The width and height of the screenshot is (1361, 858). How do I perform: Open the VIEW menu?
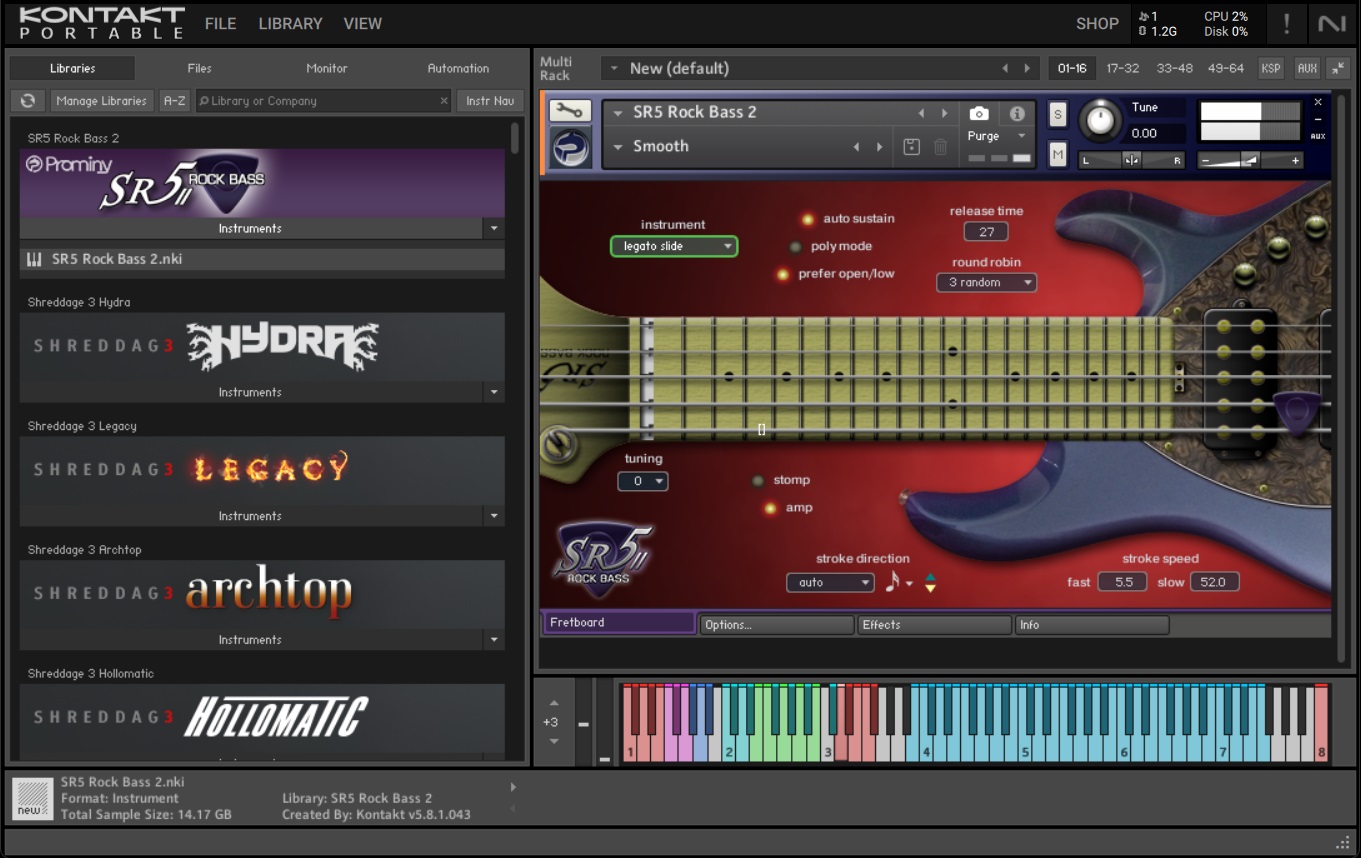click(x=363, y=23)
